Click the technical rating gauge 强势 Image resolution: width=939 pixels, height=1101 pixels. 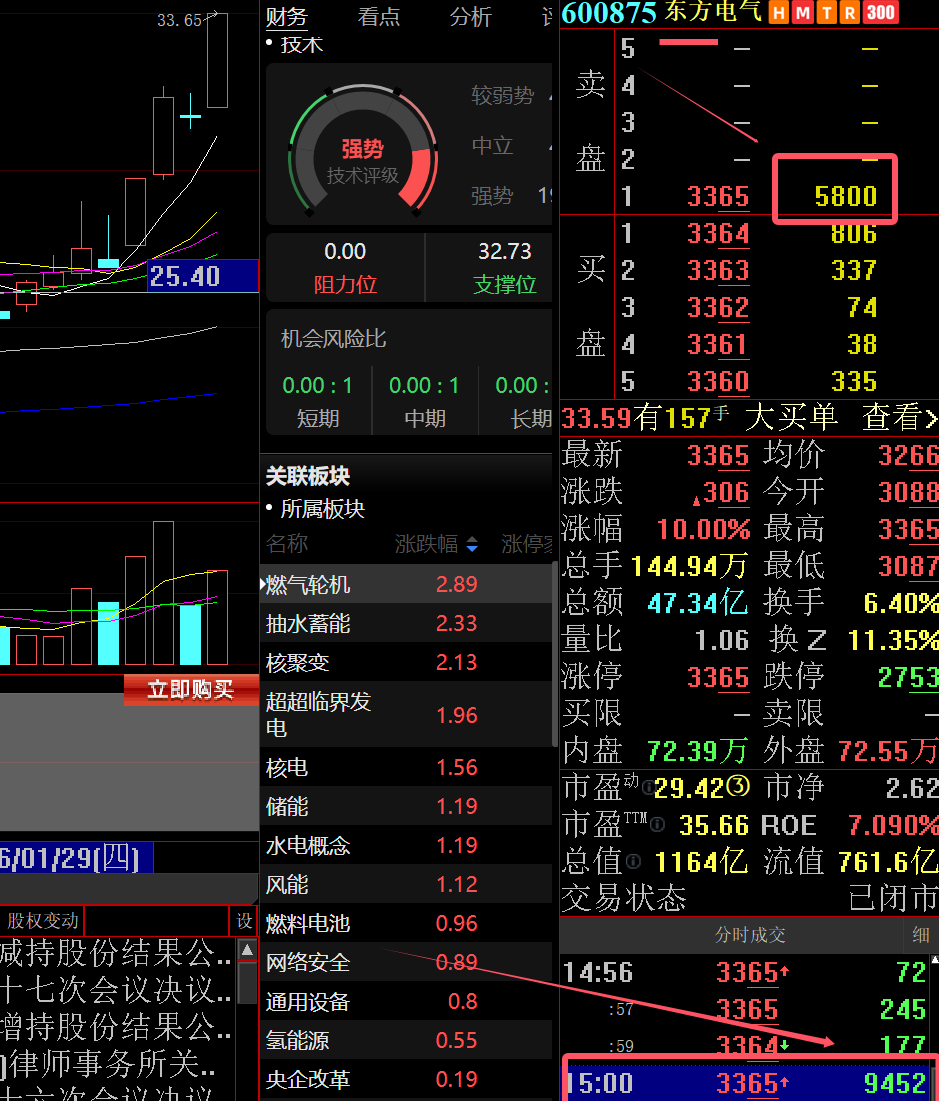(x=362, y=150)
